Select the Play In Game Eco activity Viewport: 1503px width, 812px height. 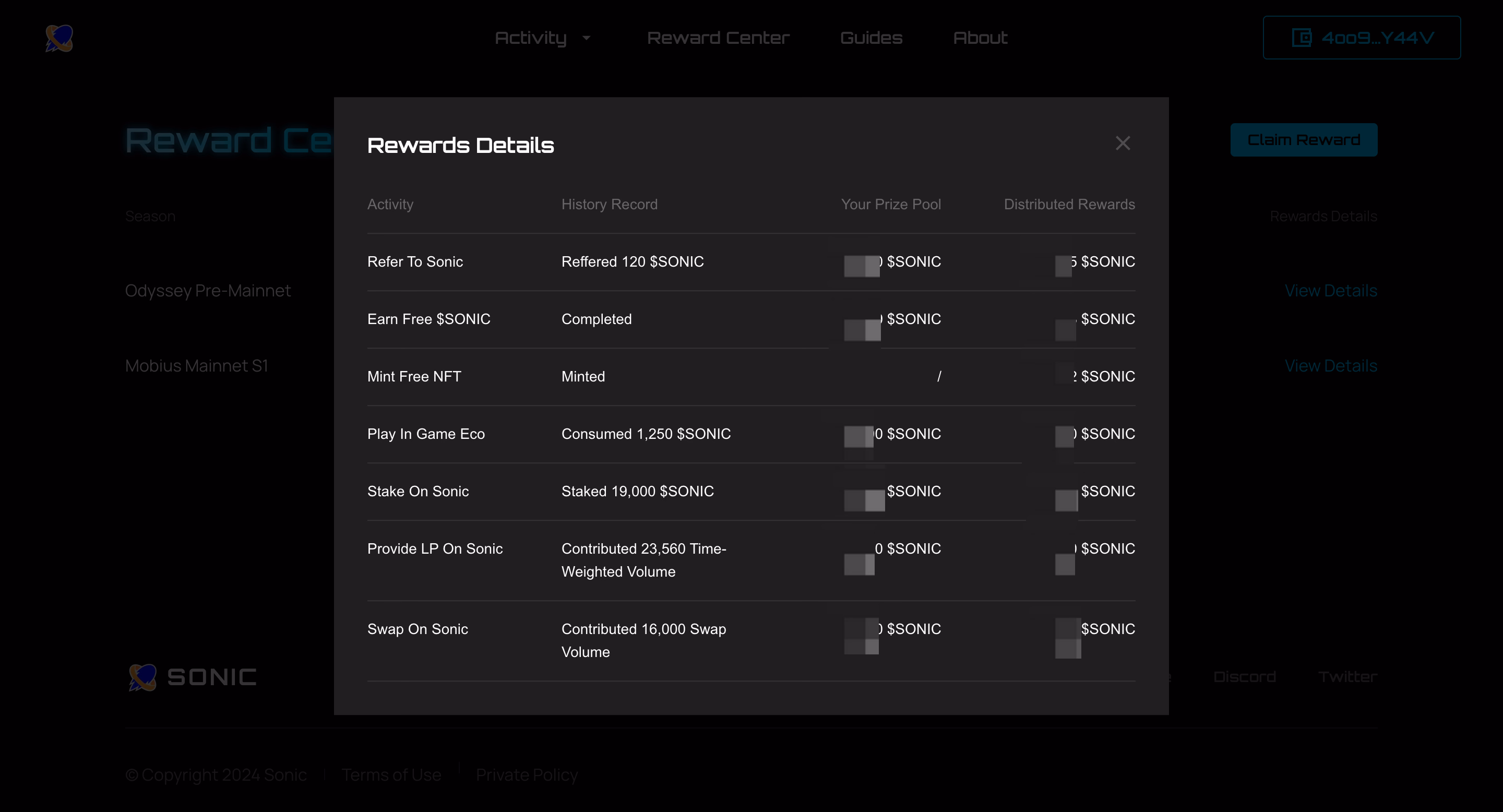coord(426,434)
